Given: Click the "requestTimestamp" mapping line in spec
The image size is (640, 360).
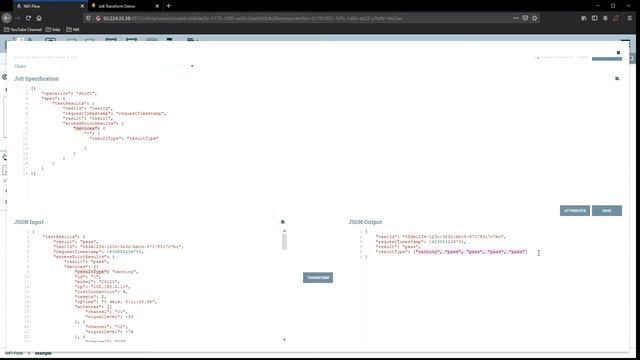Looking at the screenshot, I should click(x=114, y=113).
